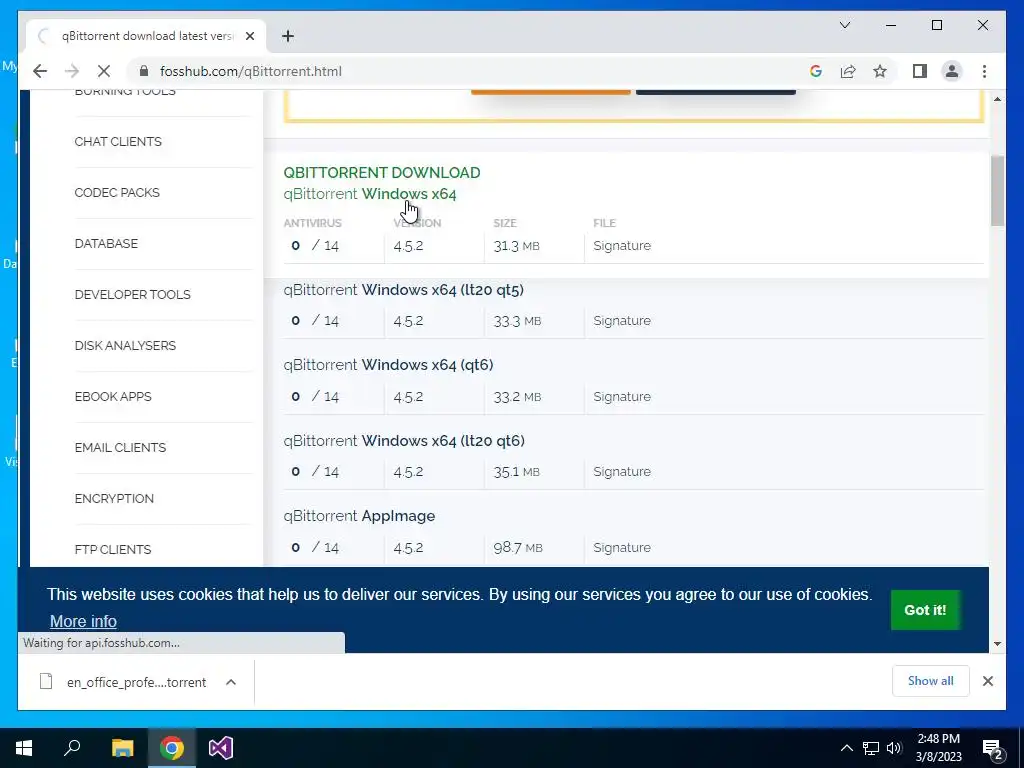
Task: Bookmark this page with the star
Action: point(880,71)
